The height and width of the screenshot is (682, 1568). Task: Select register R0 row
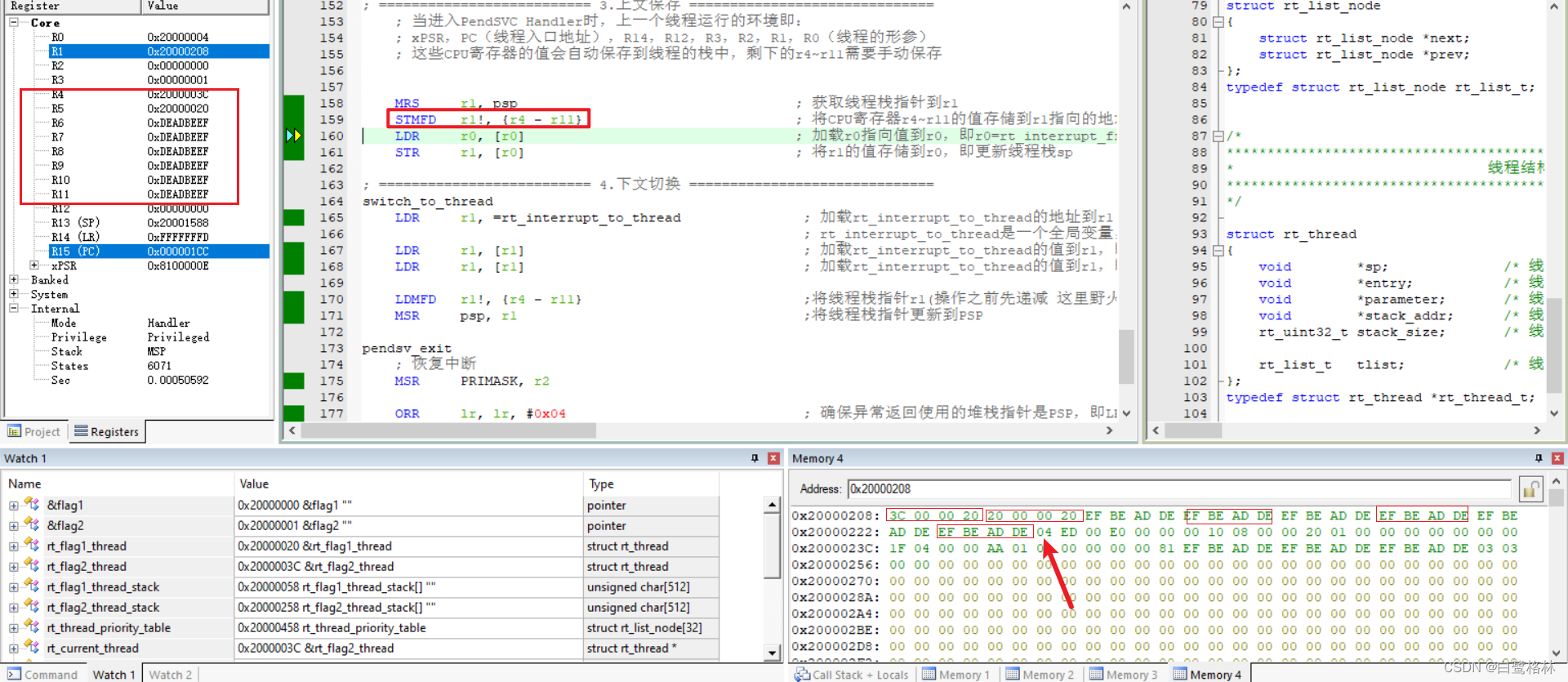pyautogui.click(x=159, y=37)
